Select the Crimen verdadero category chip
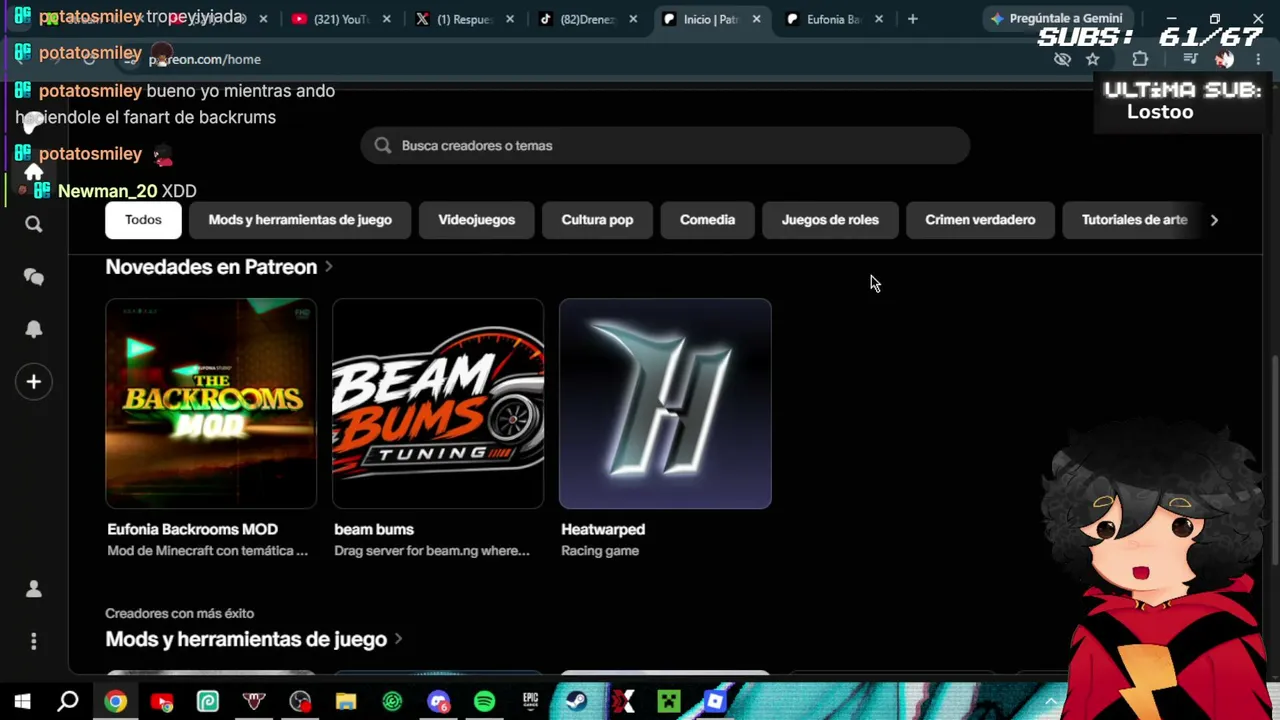Image resolution: width=1280 pixels, height=720 pixels. [980, 220]
